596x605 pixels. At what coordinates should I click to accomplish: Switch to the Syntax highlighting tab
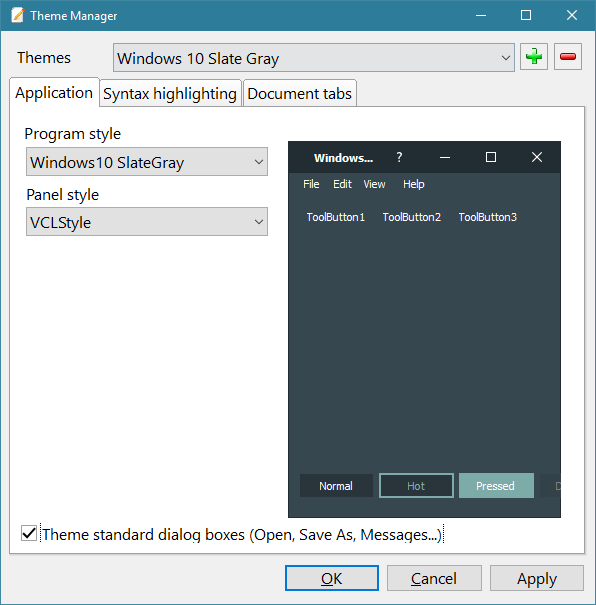pyautogui.click(x=170, y=94)
